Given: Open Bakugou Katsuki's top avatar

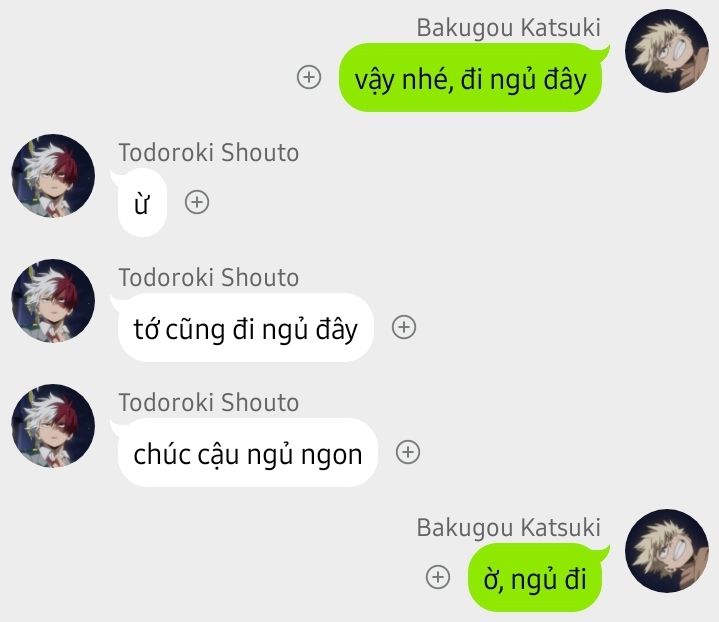Looking at the screenshot, I should [667, 51].
